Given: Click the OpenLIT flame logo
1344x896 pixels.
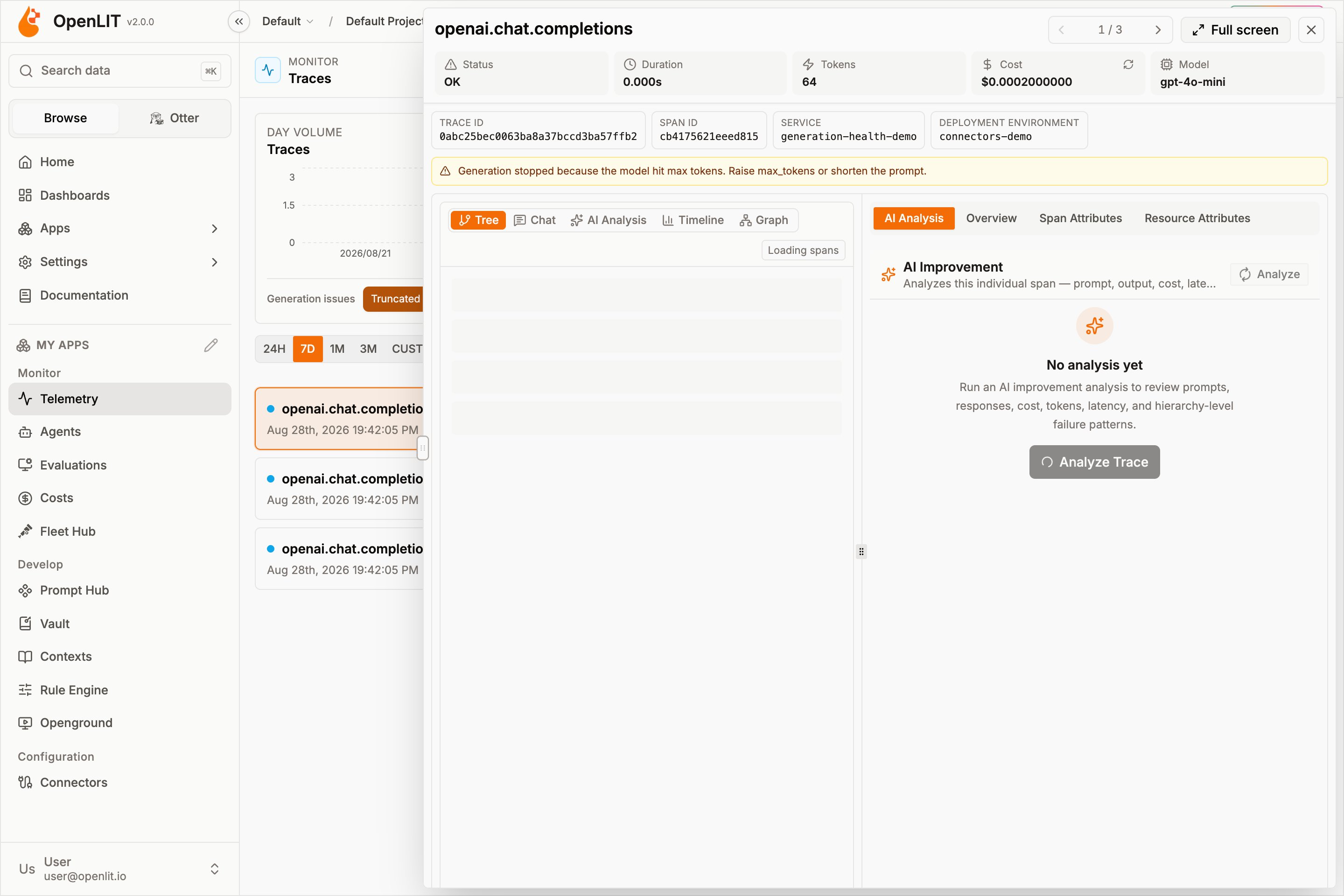Looking at the screenshot, I should click(x=29, y=22).
